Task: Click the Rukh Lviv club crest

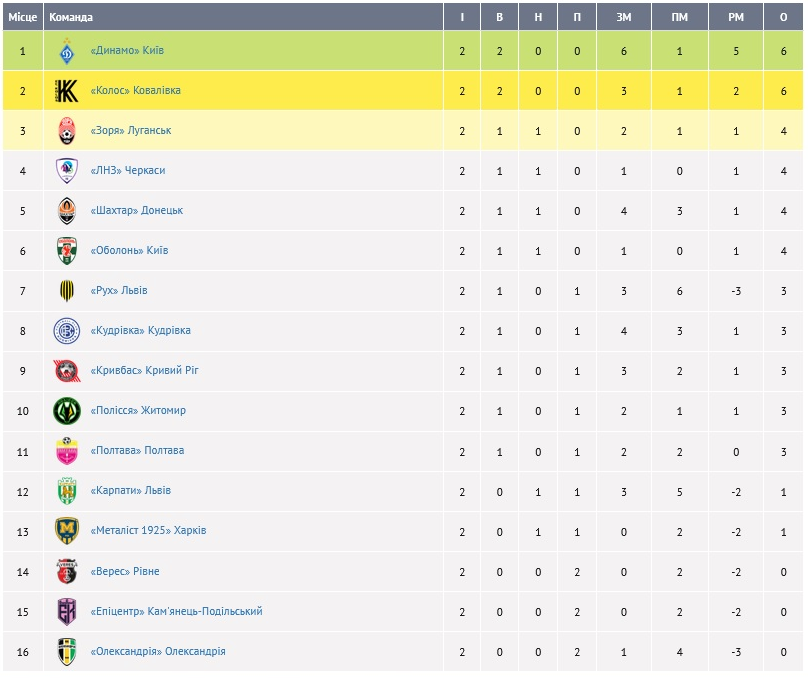Action: pos(66,291)
